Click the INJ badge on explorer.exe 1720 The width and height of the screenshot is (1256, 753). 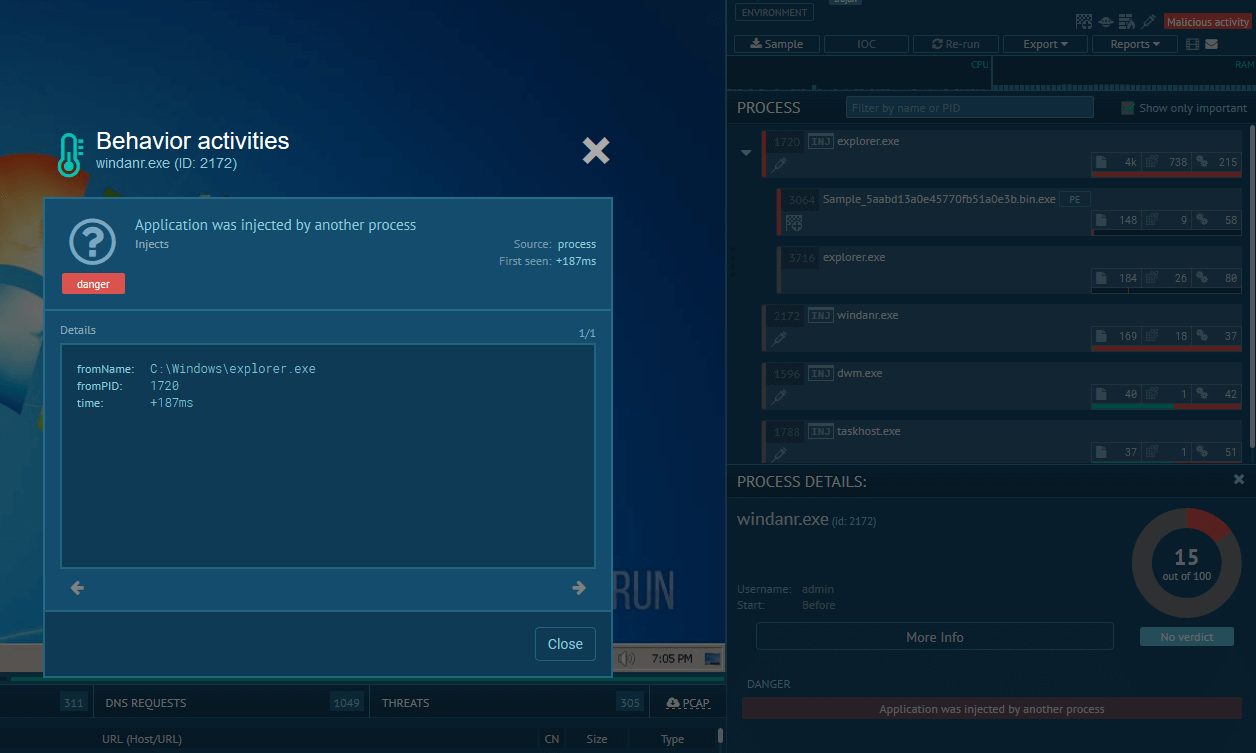pos(821,141)
